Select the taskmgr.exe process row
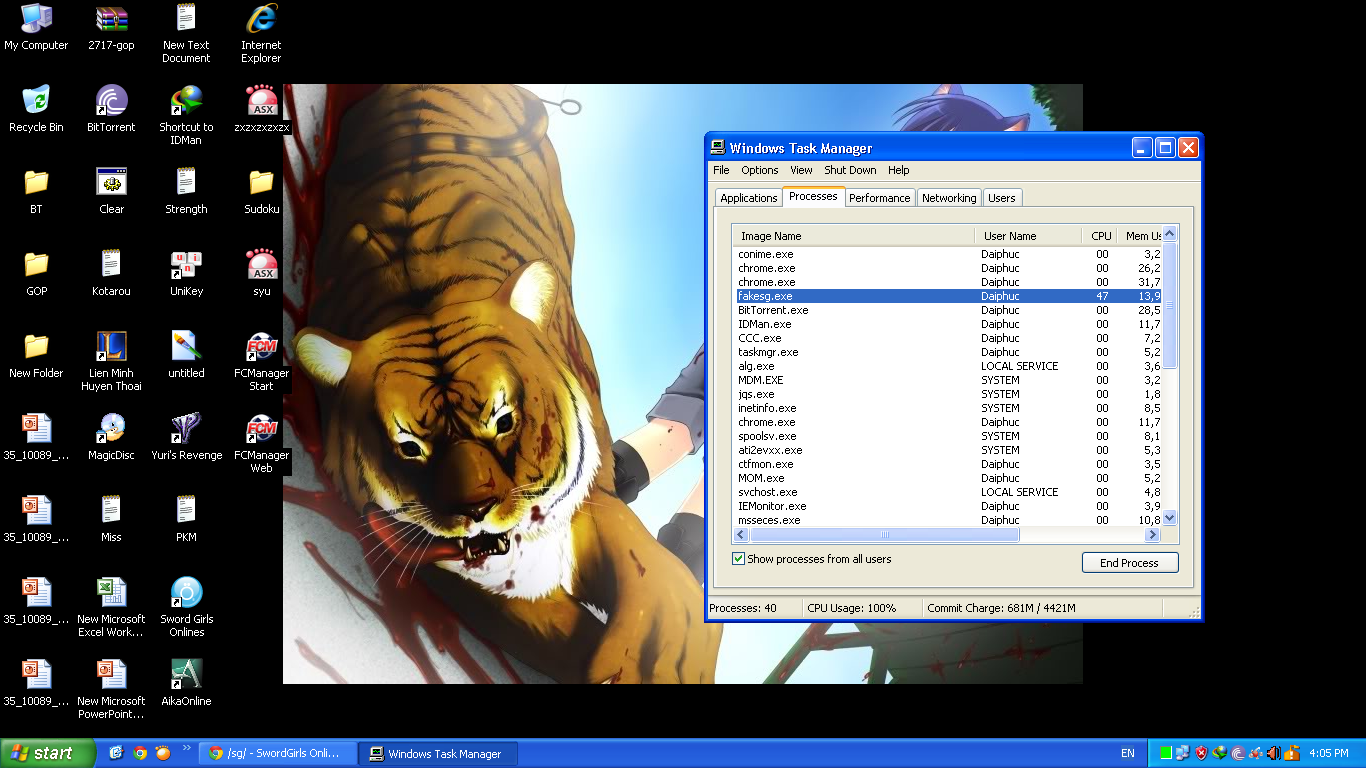Screen dimensions: 1366x768 click(x=947, y=352)
